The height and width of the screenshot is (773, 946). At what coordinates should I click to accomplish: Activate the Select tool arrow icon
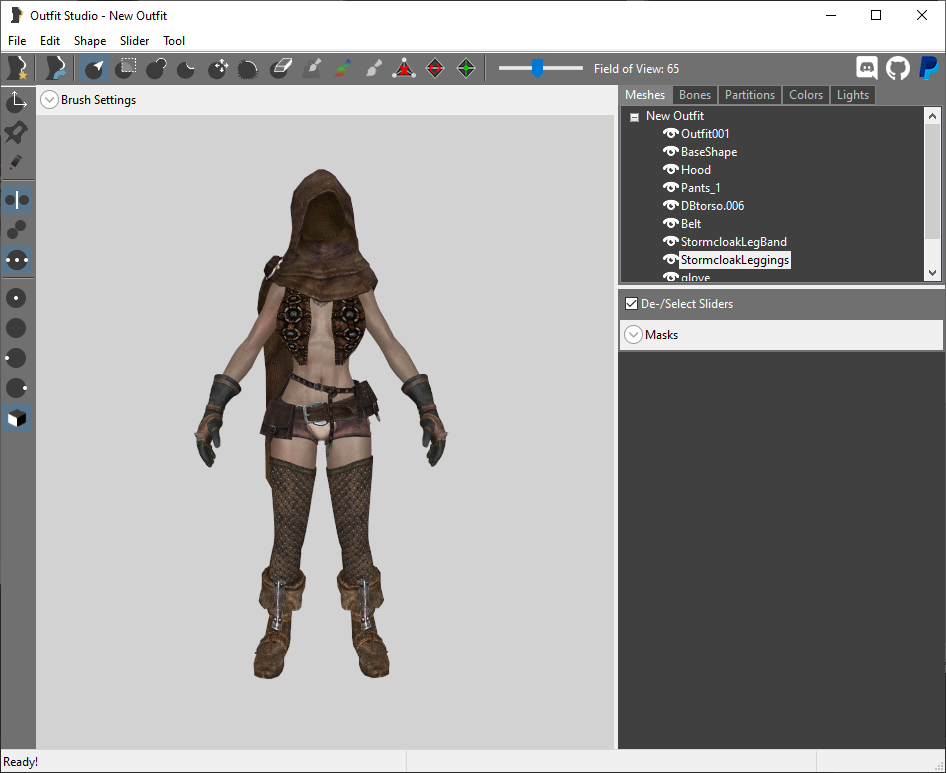point(94,68)
